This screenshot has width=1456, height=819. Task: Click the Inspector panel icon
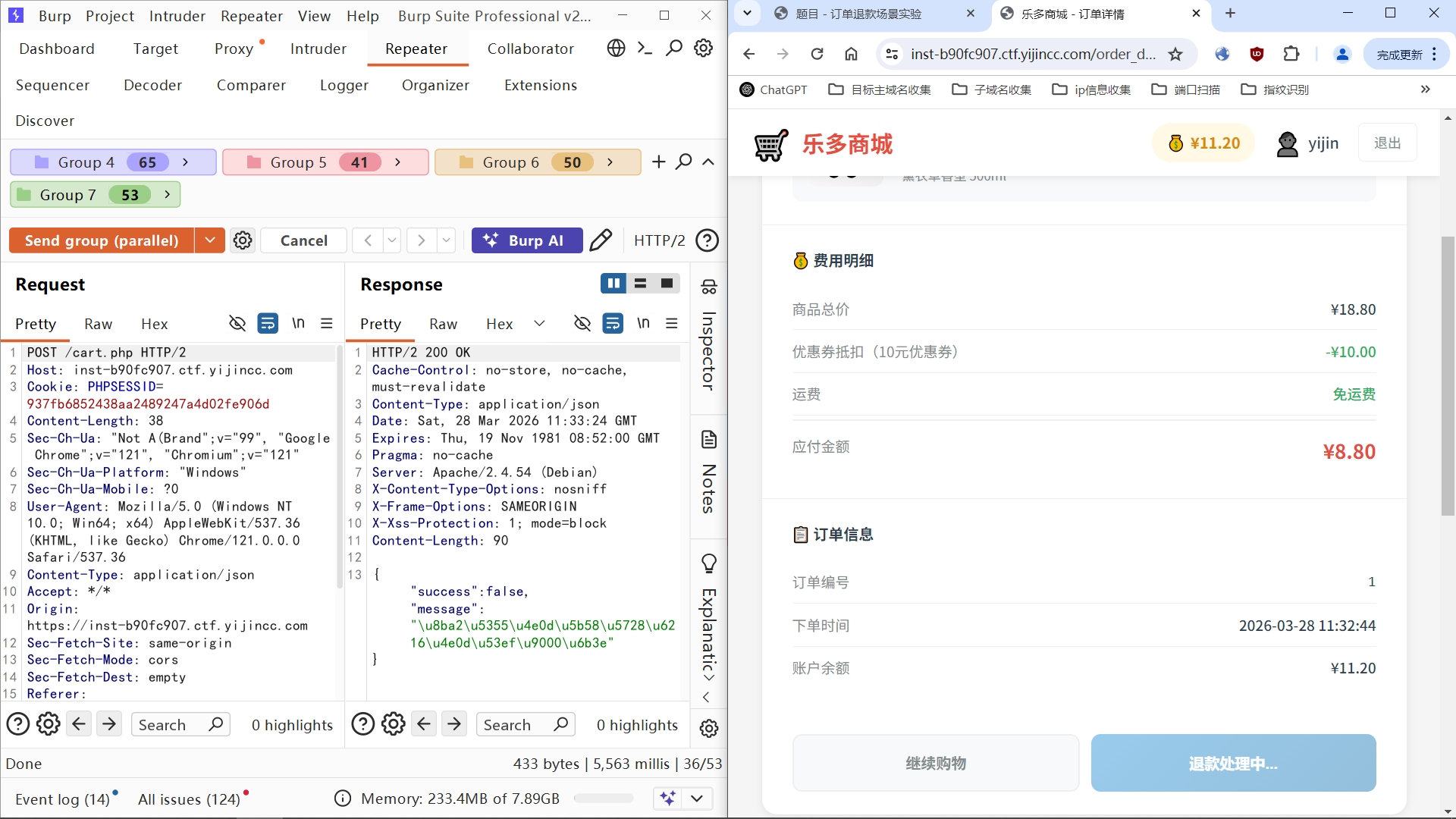tap(709, 287)
